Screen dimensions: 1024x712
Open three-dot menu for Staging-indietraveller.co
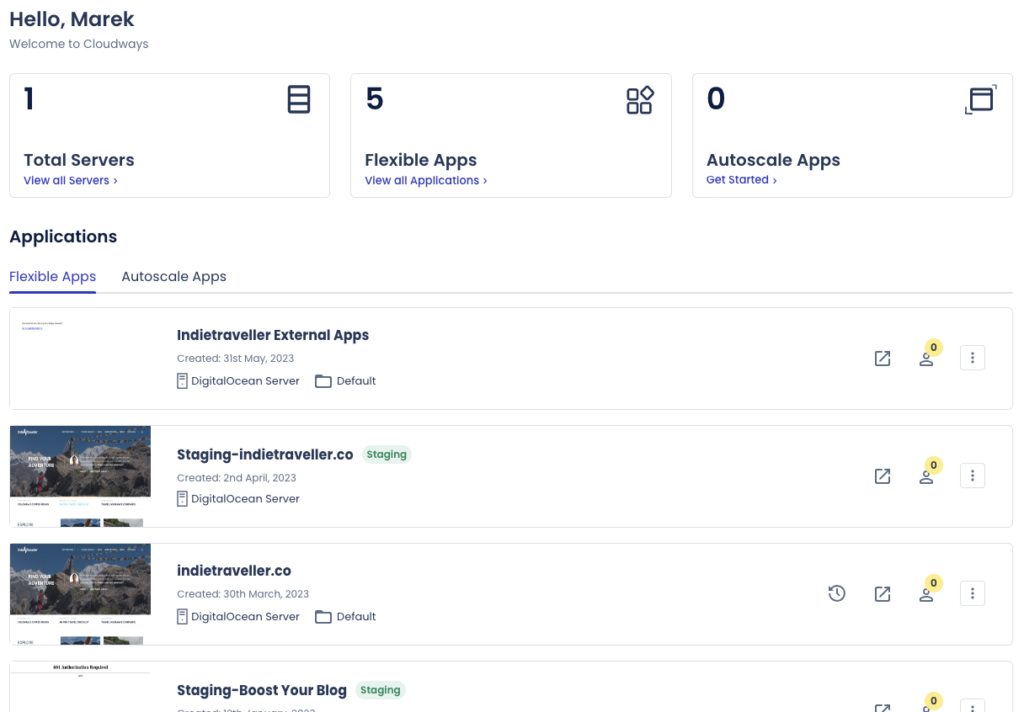[x=972, y=476]
